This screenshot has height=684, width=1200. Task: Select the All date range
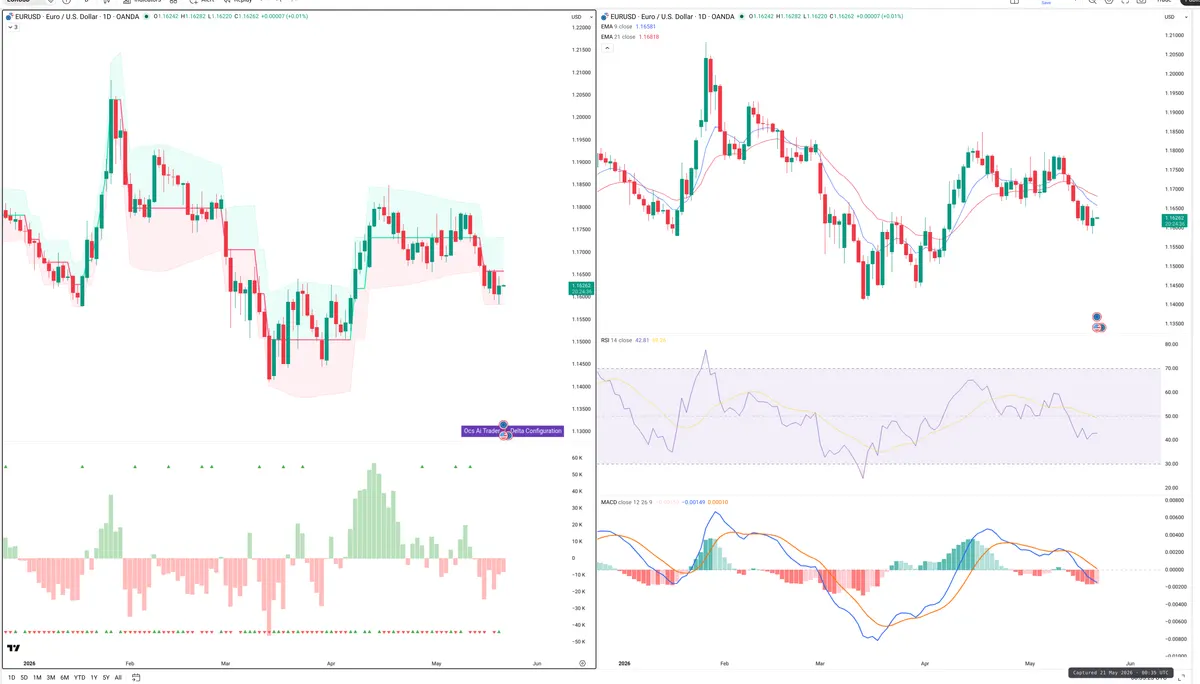click(118, 677)
